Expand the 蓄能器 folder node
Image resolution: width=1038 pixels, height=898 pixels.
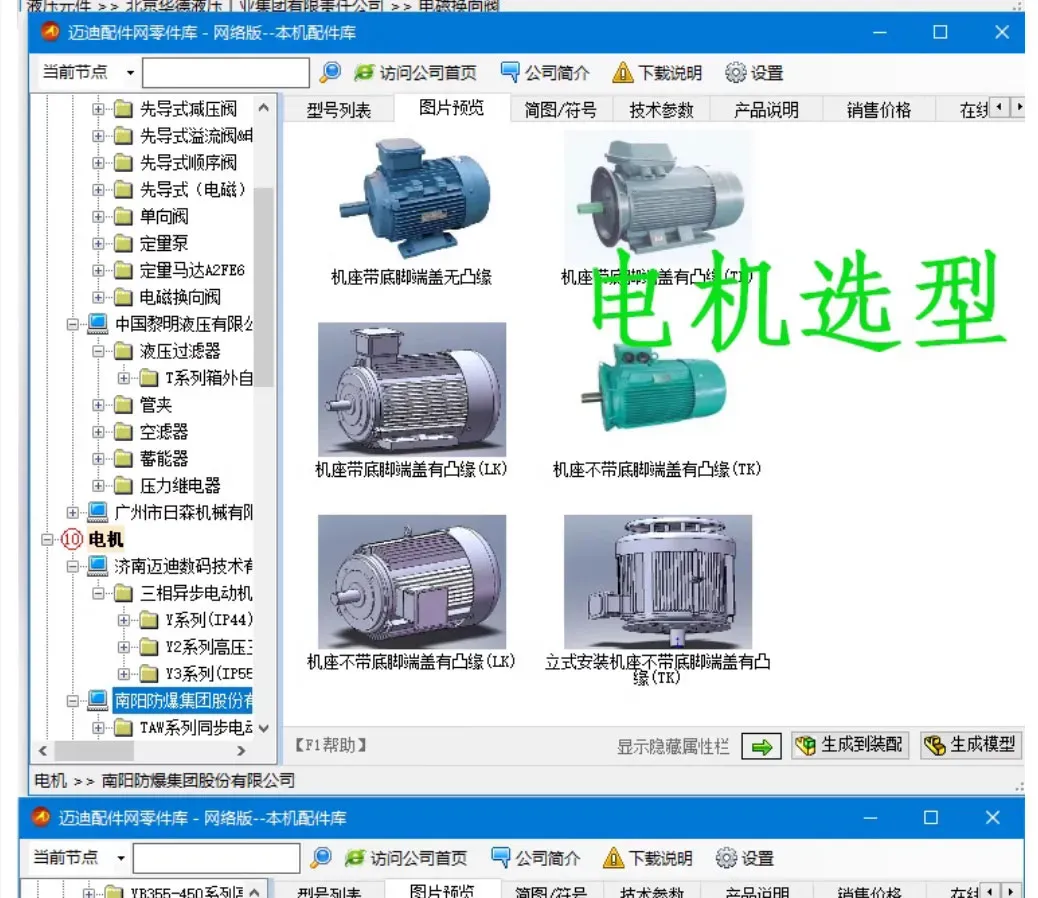coord(98,459)
